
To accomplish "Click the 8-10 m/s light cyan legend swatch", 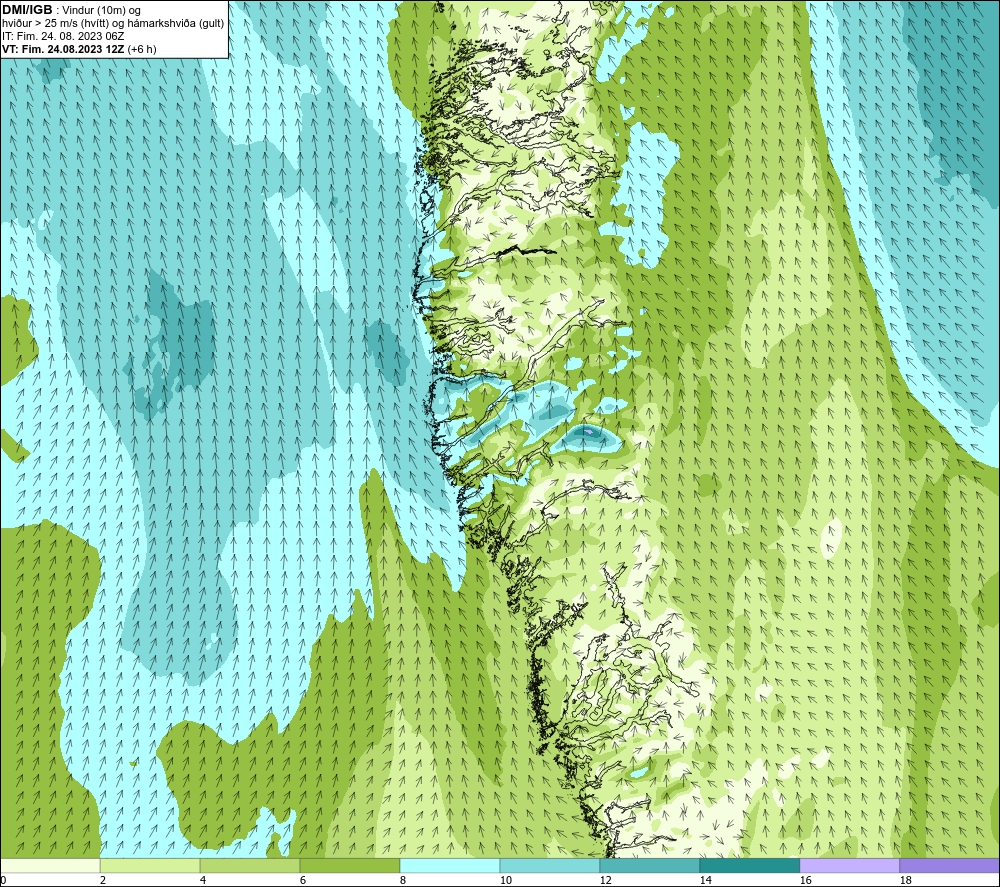I will pos(450,865).
